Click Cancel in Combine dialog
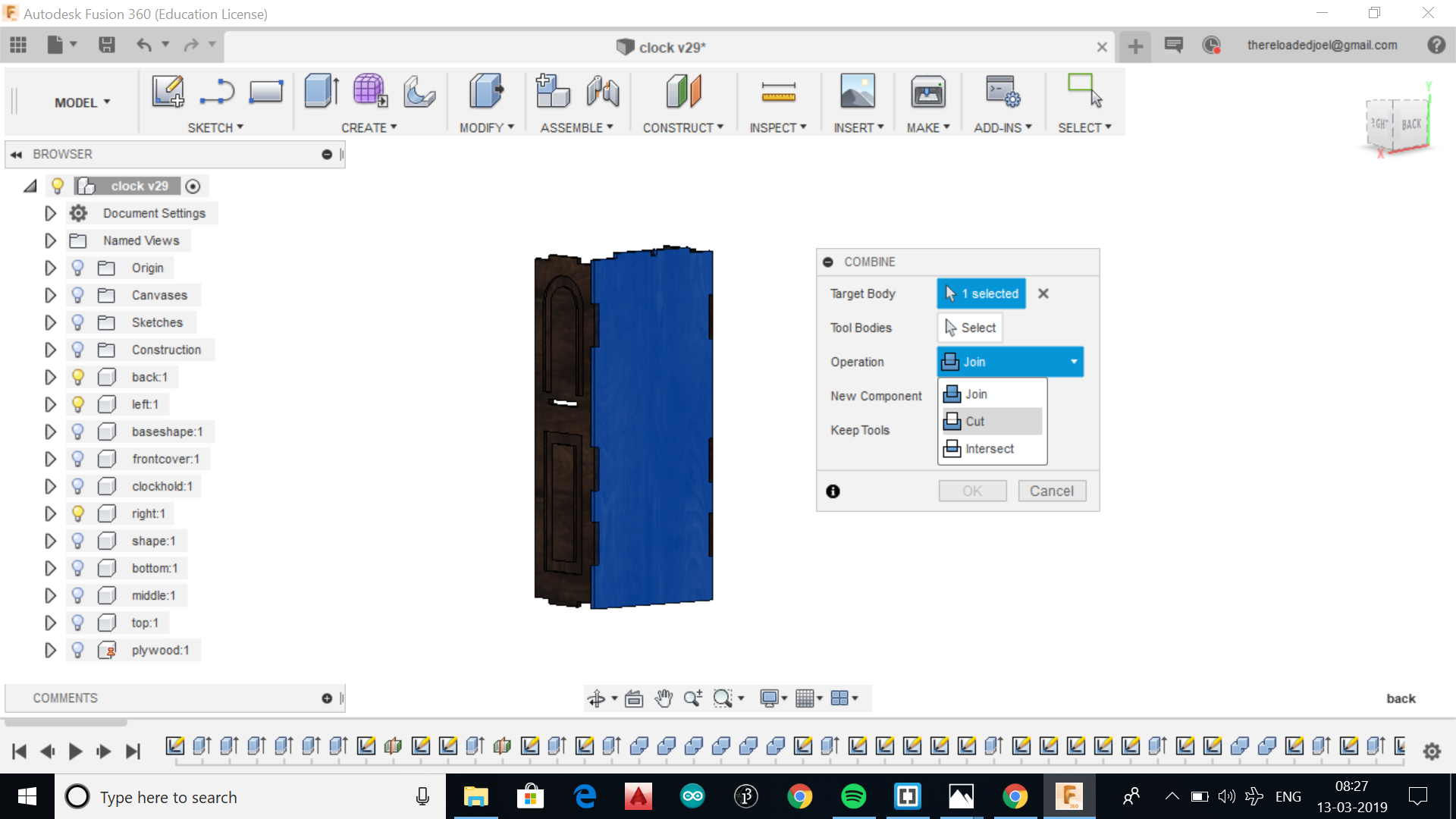Screen dimensions: 1456x819 [x=1051, y=491]
